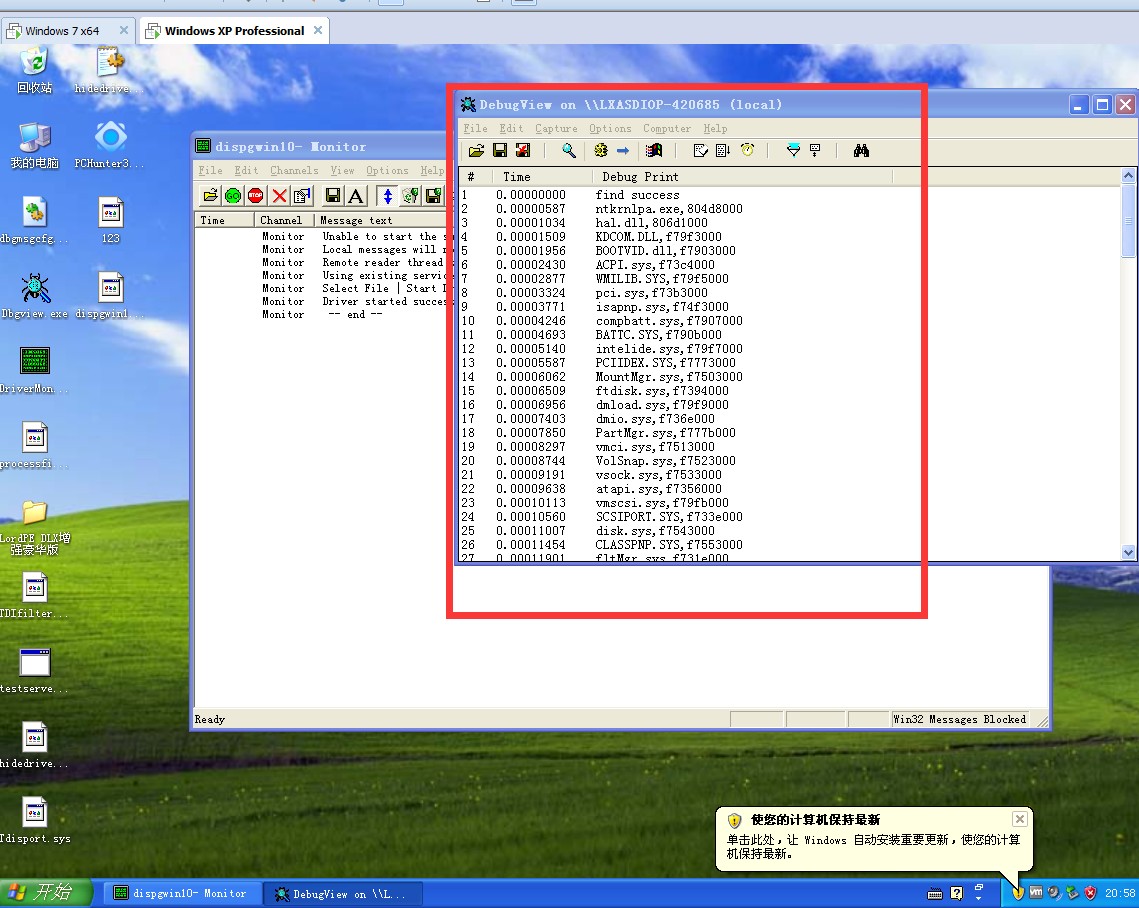Select the DriverMon desktop icon
The height and width of the screenshot is (908, 1139).
[x=34, y=370]
